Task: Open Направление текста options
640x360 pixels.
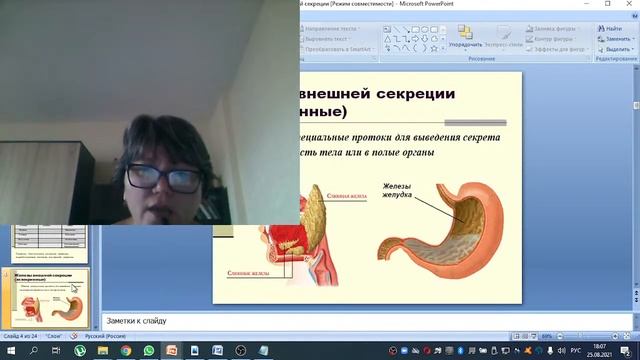Action: coord(330,29)
